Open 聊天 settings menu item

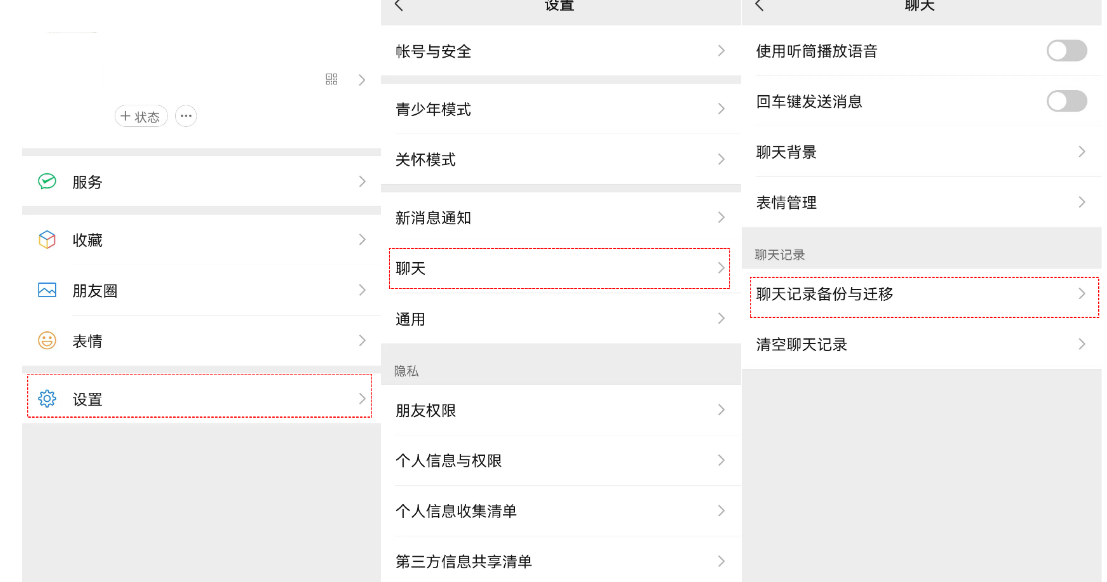click(559, 268)
